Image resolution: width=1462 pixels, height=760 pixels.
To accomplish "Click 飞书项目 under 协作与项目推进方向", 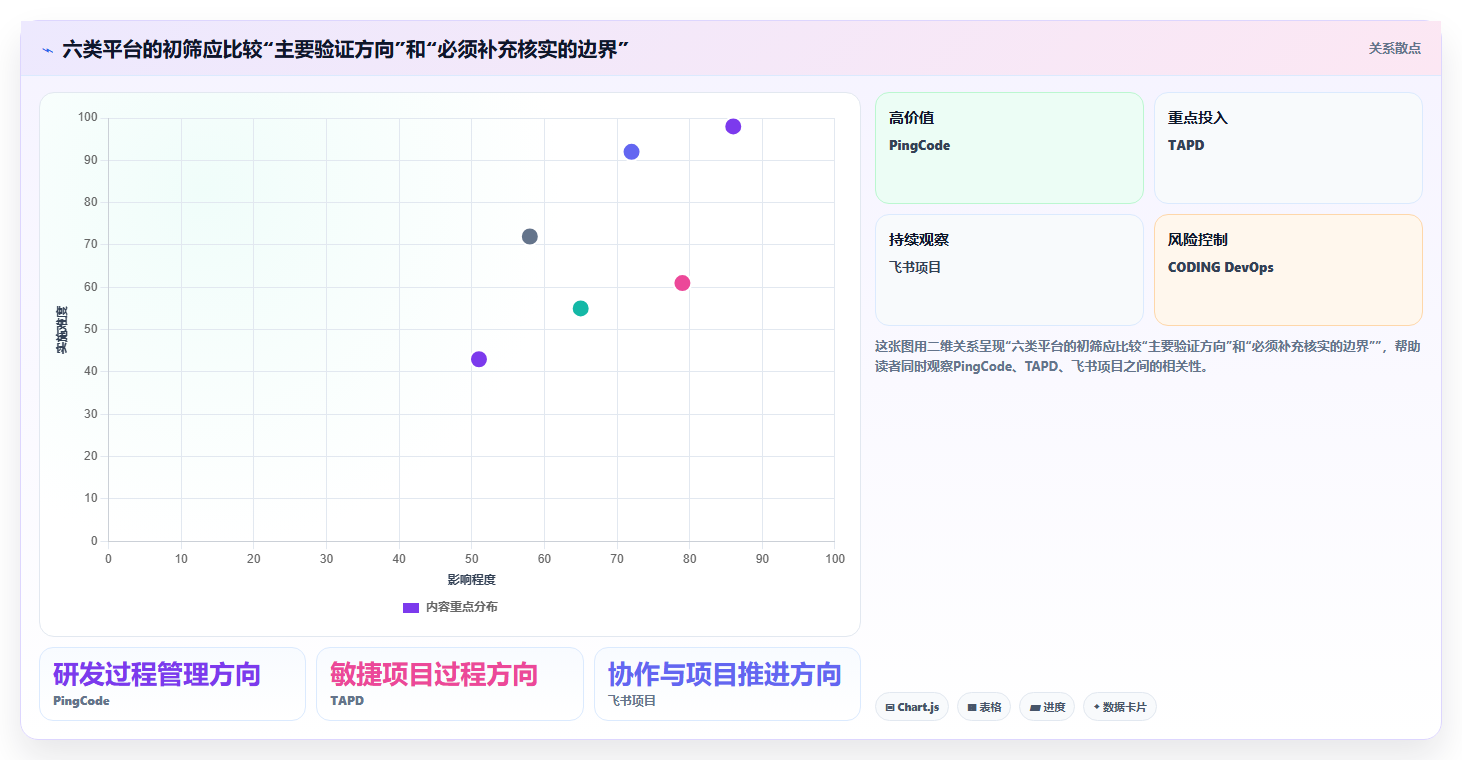I will pos(632,701).
